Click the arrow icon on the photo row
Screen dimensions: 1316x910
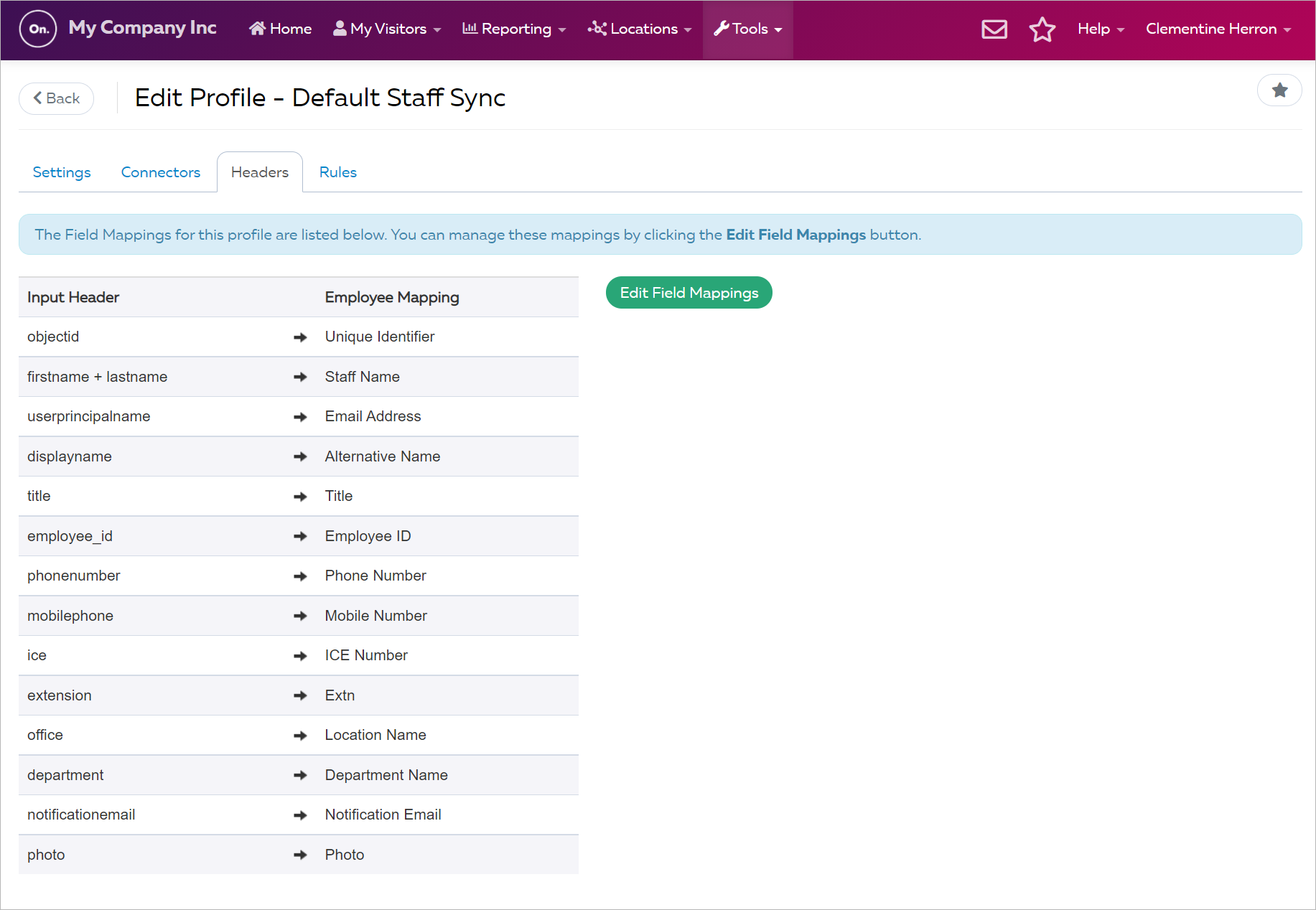click(x=299, y=854)
